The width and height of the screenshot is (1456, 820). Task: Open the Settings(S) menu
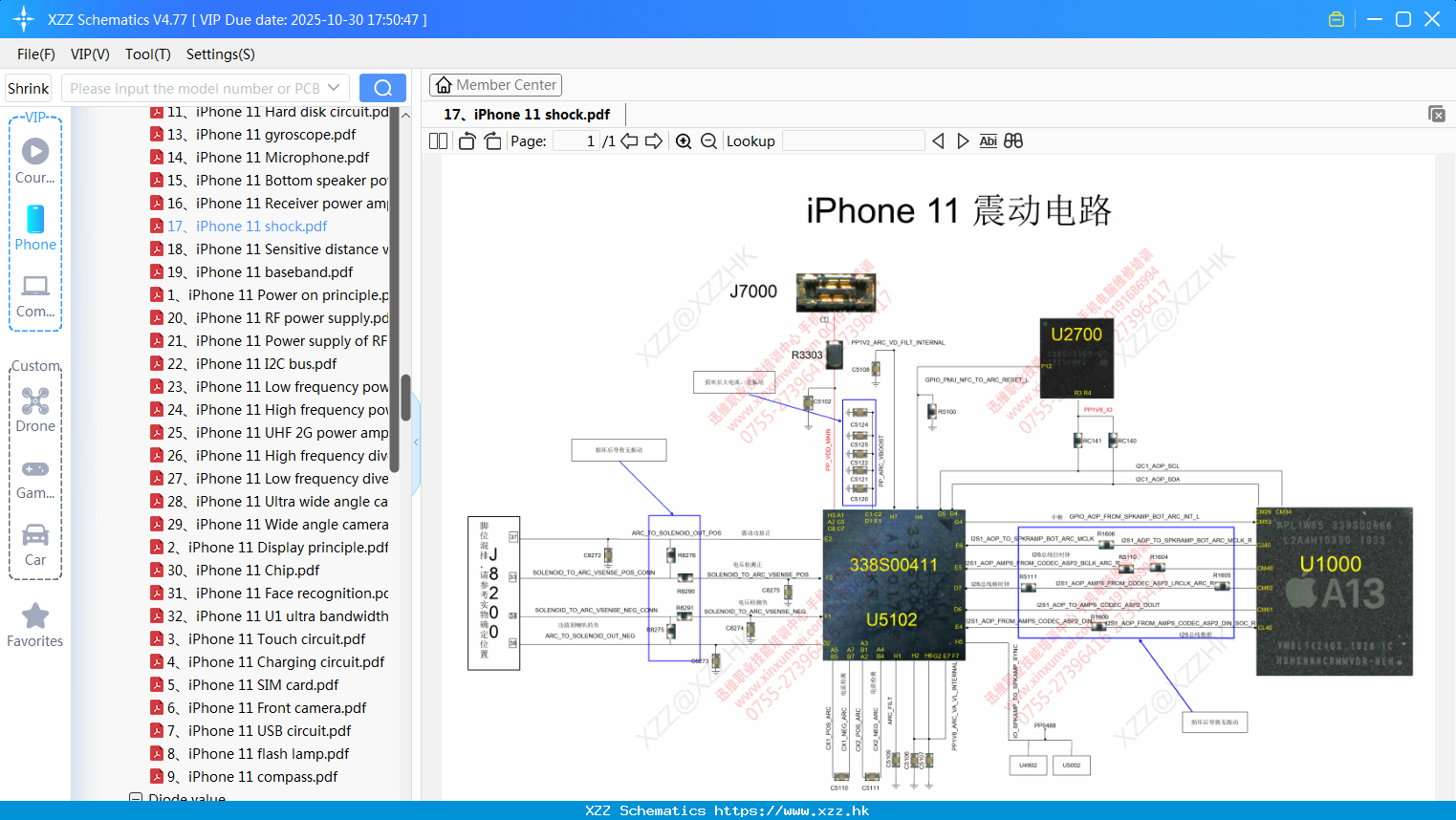[221, 54]
